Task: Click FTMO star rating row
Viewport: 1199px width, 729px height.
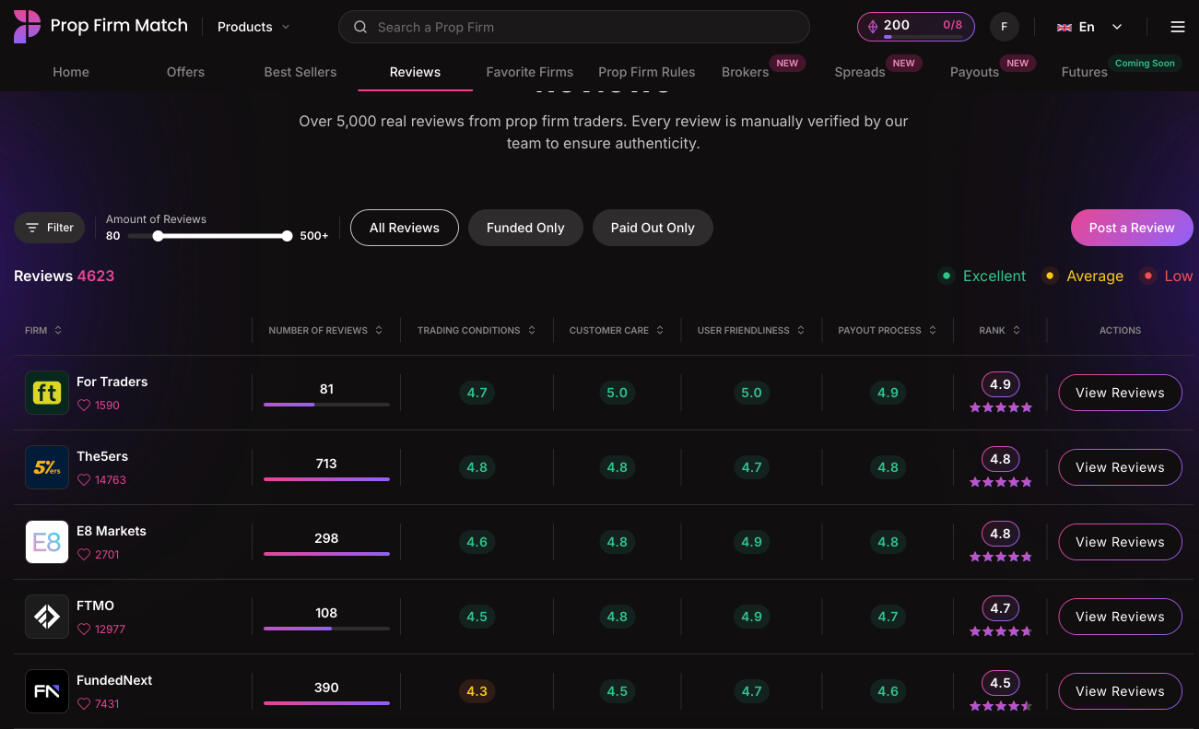Action: 1000,631
